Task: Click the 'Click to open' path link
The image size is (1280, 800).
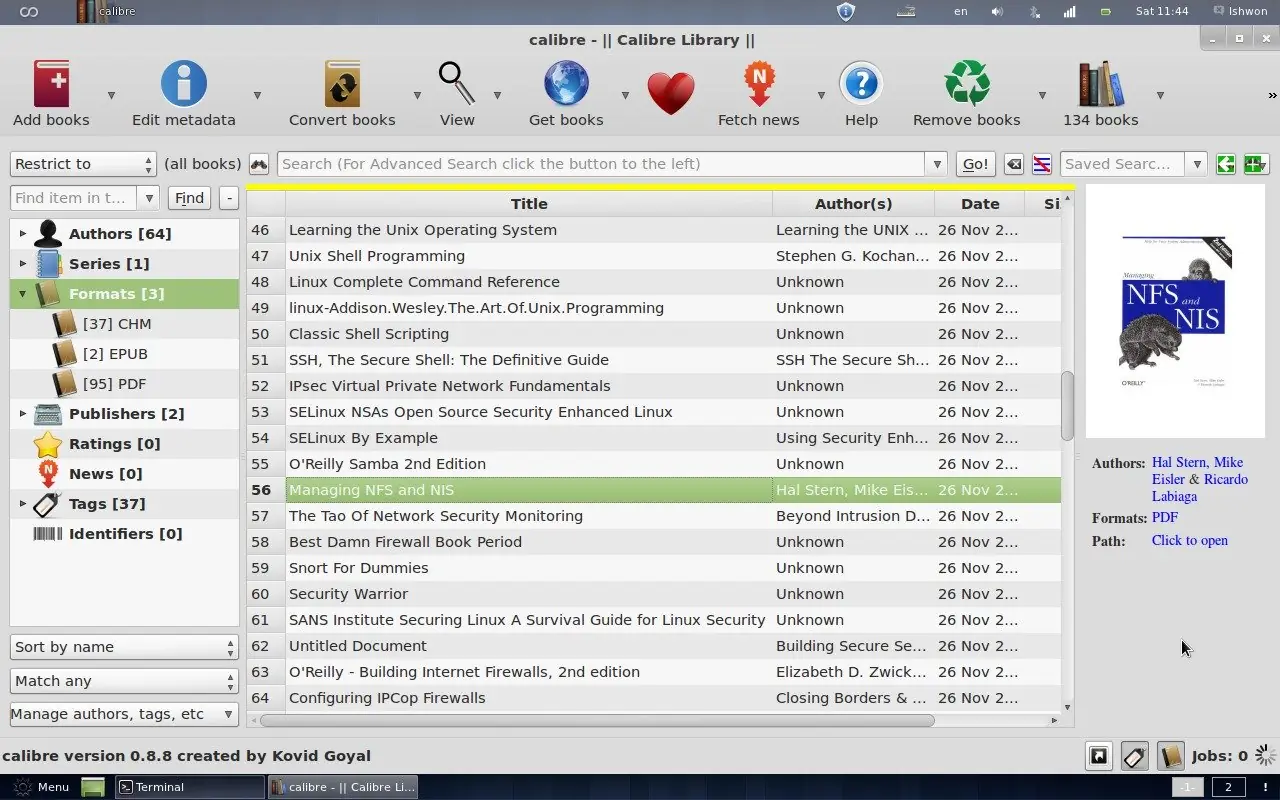Action: point(1190,540)
